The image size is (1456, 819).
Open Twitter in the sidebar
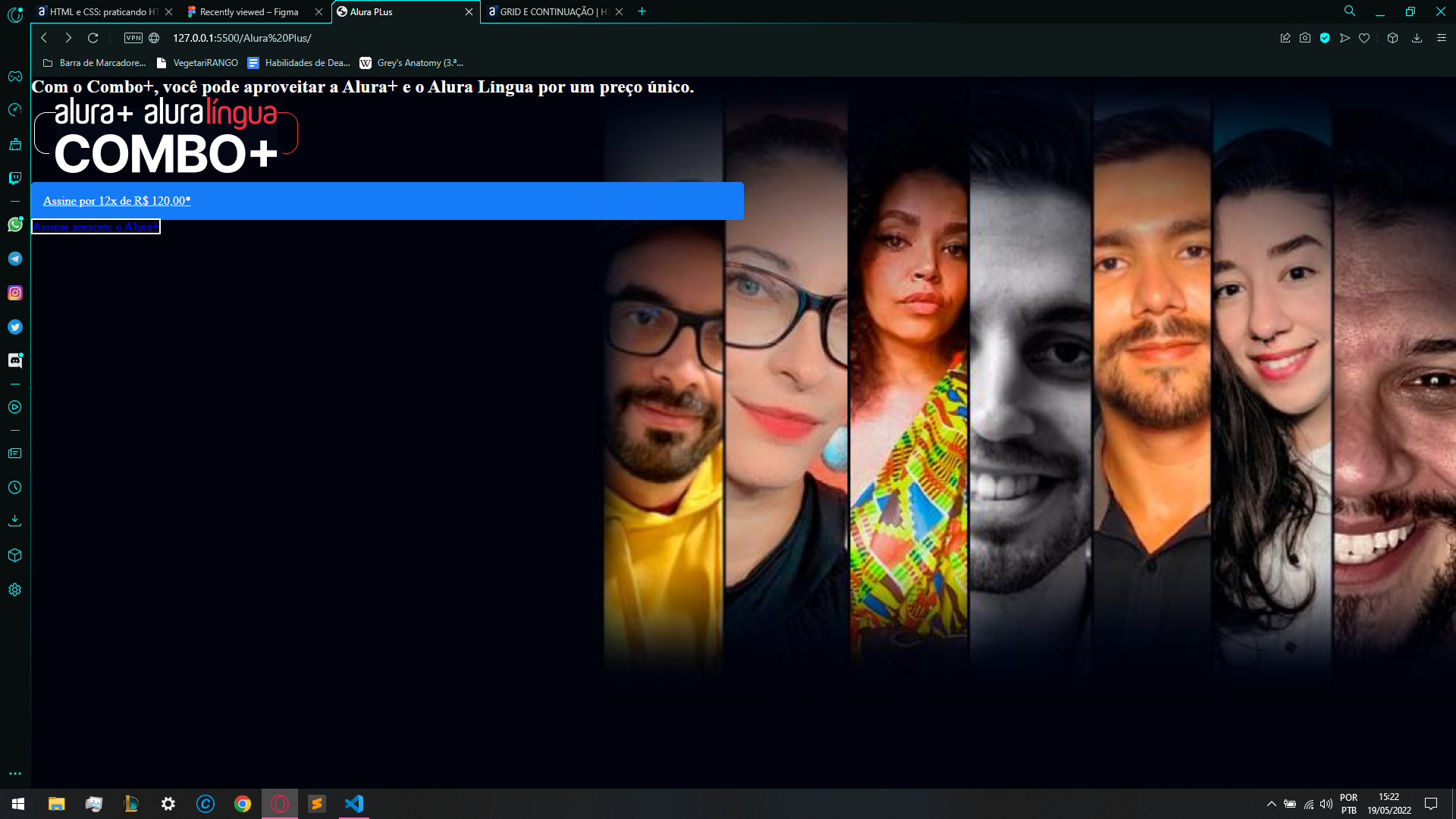(x=15, y=327)
